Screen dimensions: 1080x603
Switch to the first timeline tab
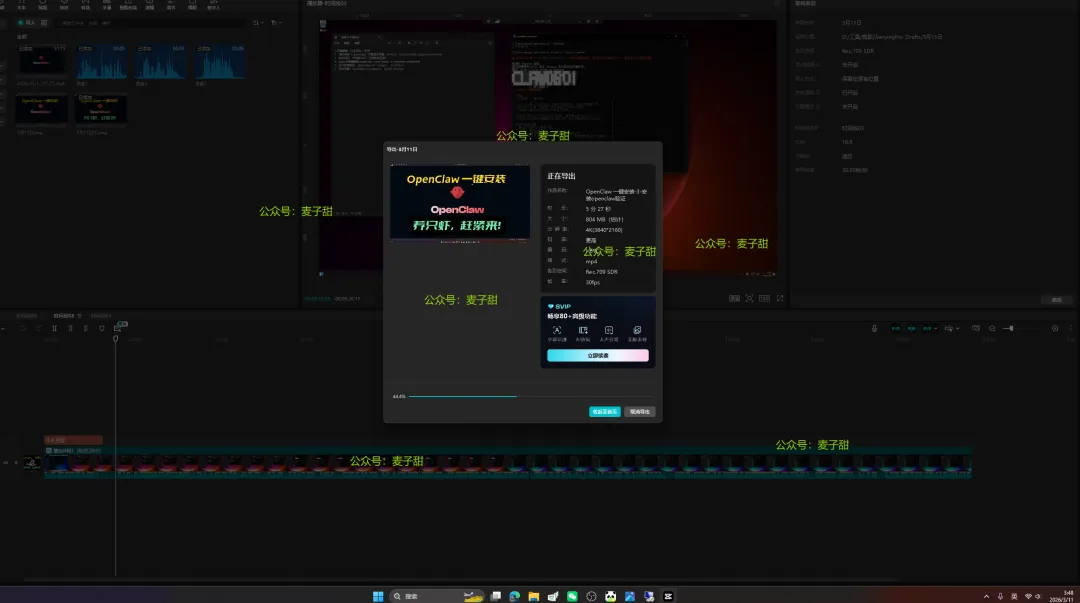tap(27, 316)
